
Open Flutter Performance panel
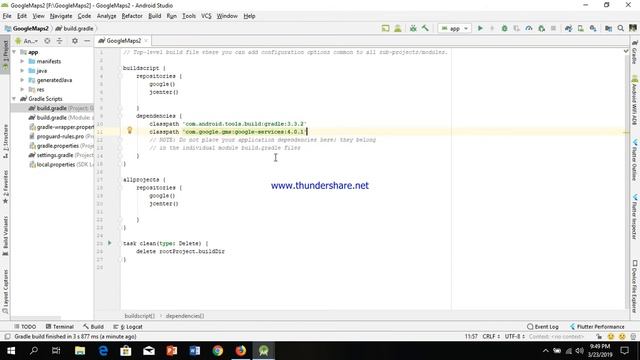click(x=597, y=327)
